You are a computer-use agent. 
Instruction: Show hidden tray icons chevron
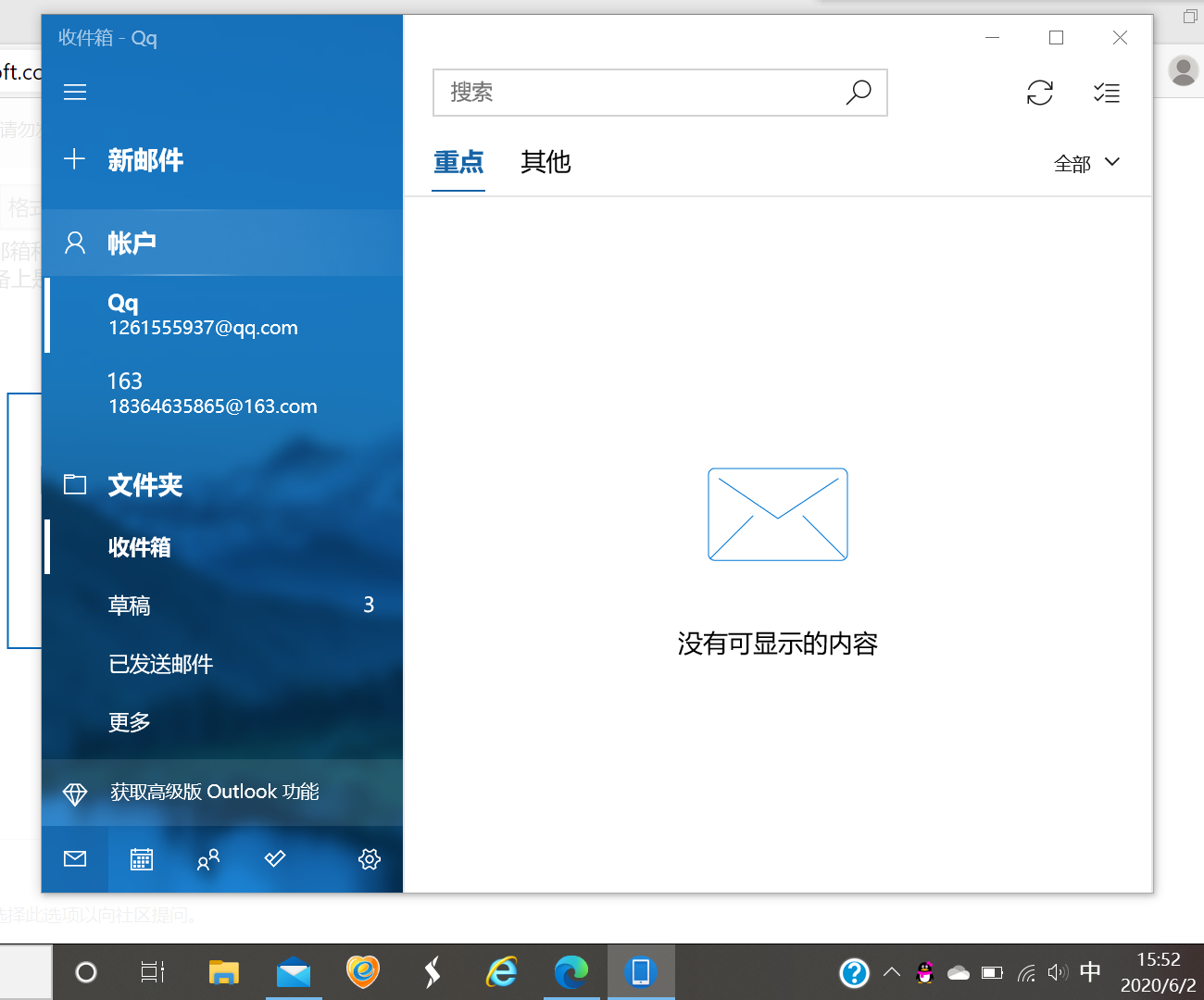point(892,972)
